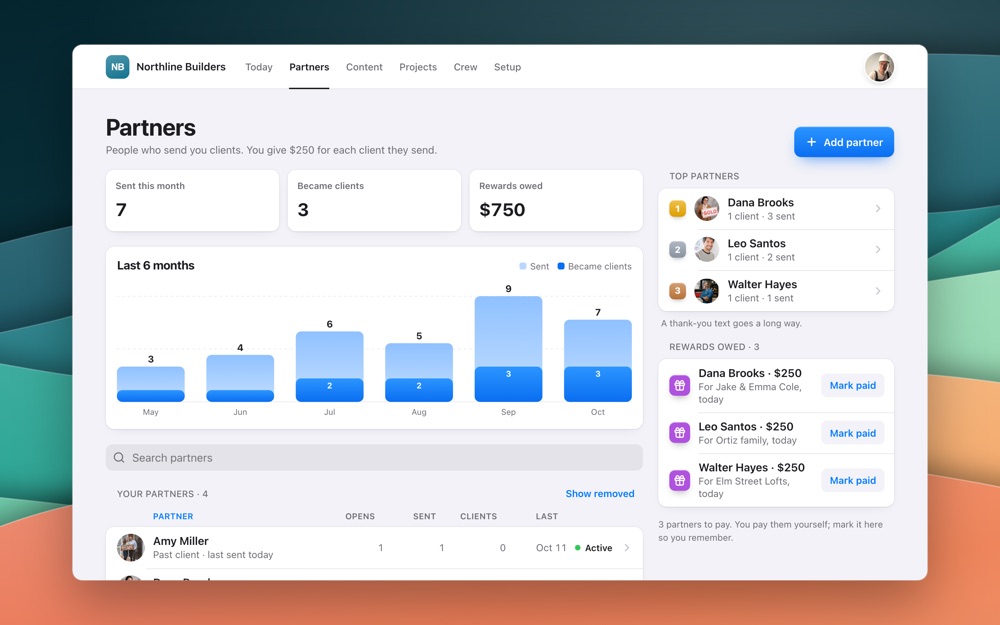
Task: Click the Became clients legend swatch
Action: (561, 266)
